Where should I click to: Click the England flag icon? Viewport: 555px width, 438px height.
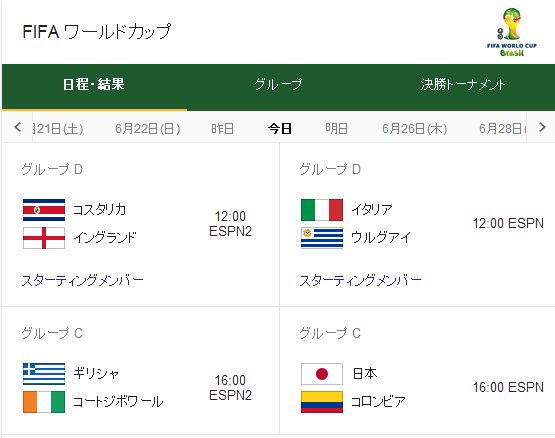[x=44, y=238]
